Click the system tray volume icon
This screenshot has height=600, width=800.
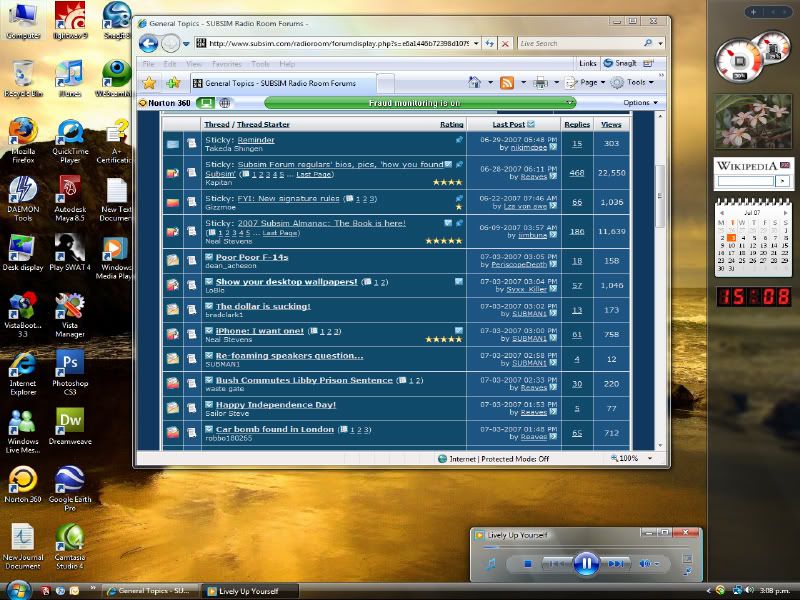click(749, 590)
